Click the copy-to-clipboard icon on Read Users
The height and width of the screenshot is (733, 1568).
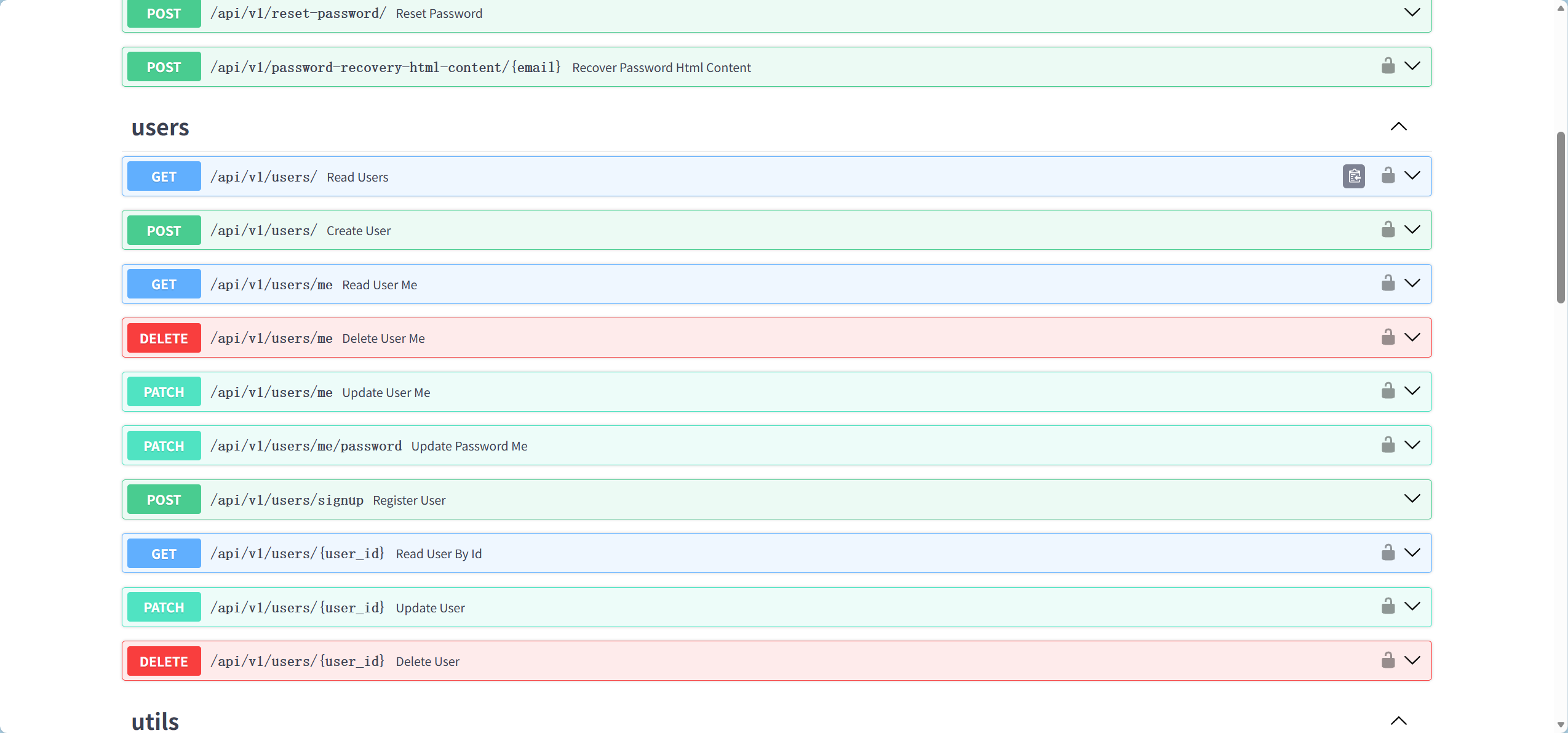pyautogui.click(x=1353, y=177)
